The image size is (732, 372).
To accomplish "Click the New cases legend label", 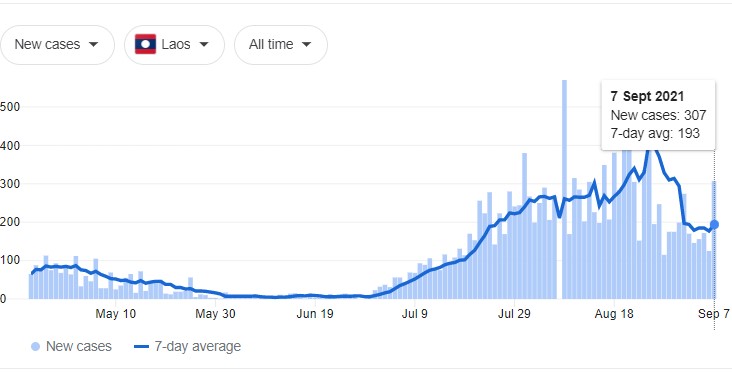I will point(79,346).
